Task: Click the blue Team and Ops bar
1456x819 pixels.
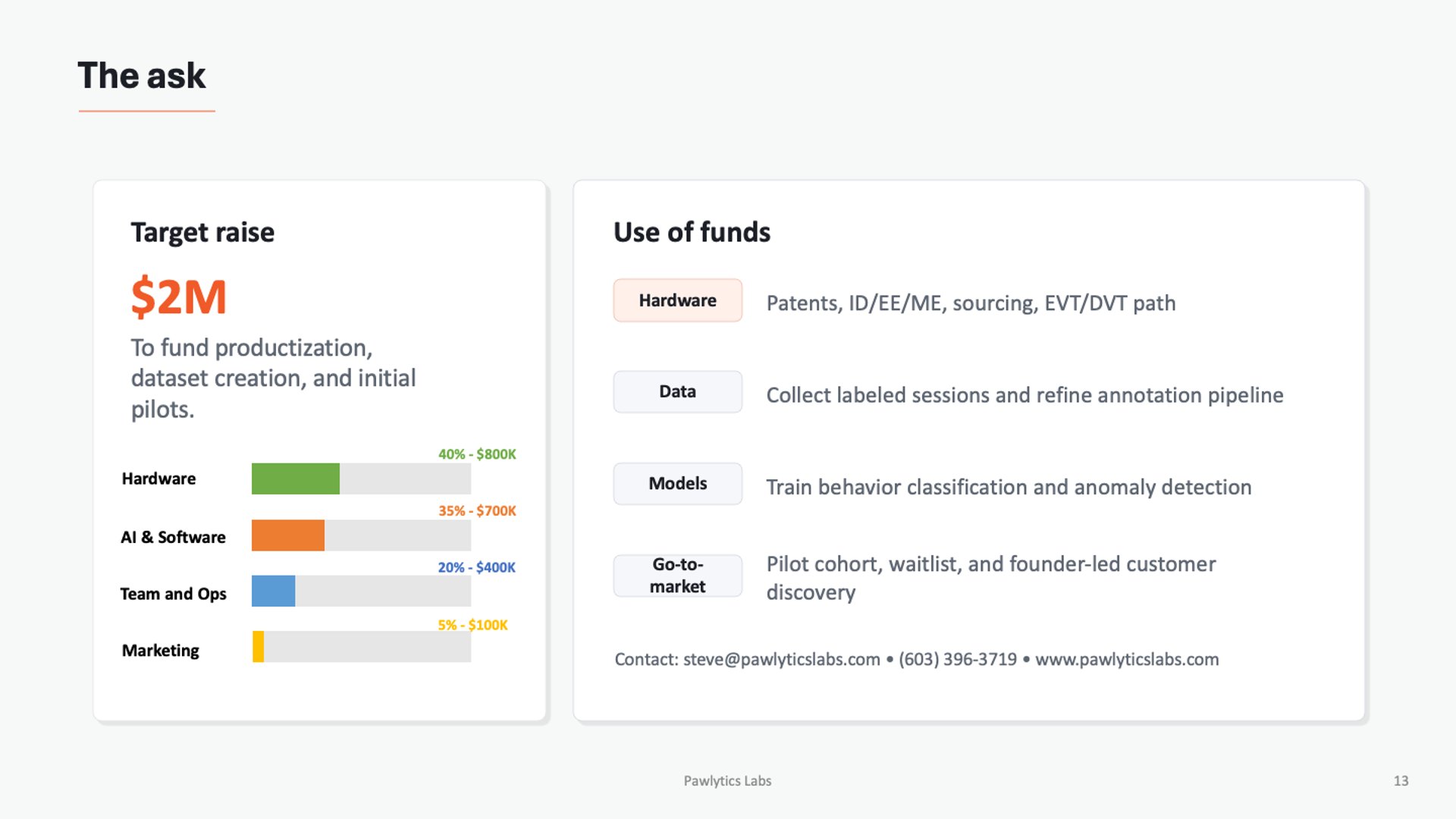Action: pyautogui.click(x=273, y=591)
